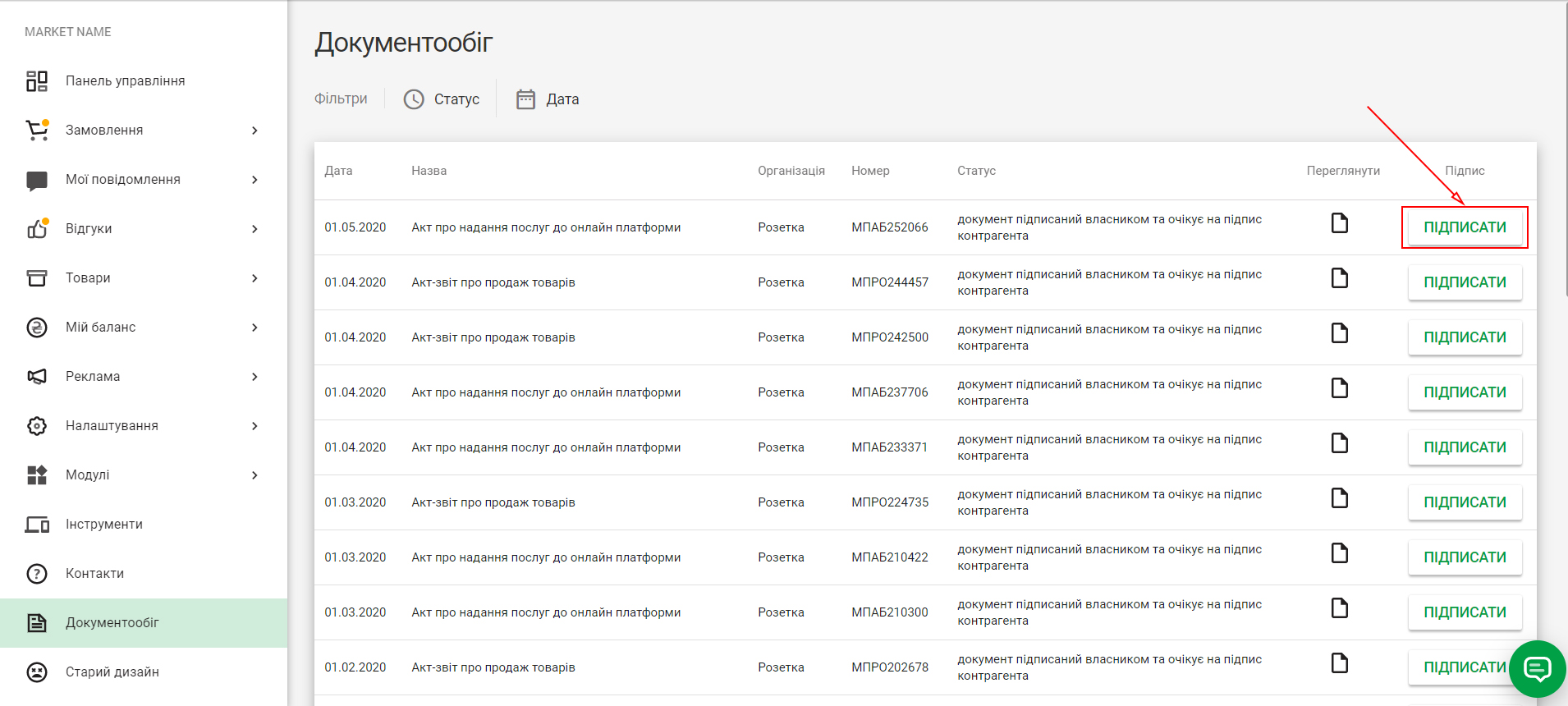This screenshot has height=706, width=1568.
Task: Click the Назва column header
Action: pyautogui.click(x=429, y=171)
